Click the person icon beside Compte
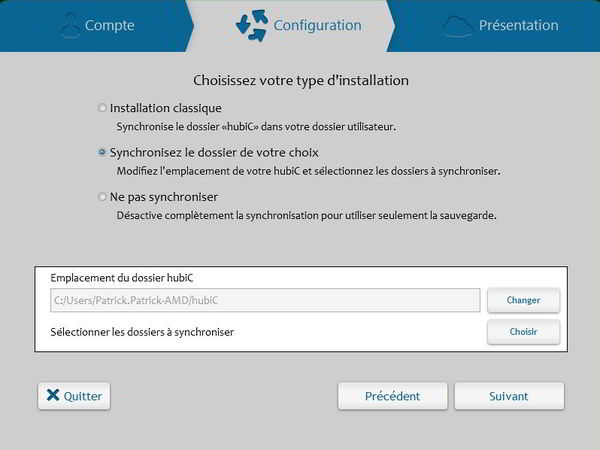The image size is (600, 450). 68,25
